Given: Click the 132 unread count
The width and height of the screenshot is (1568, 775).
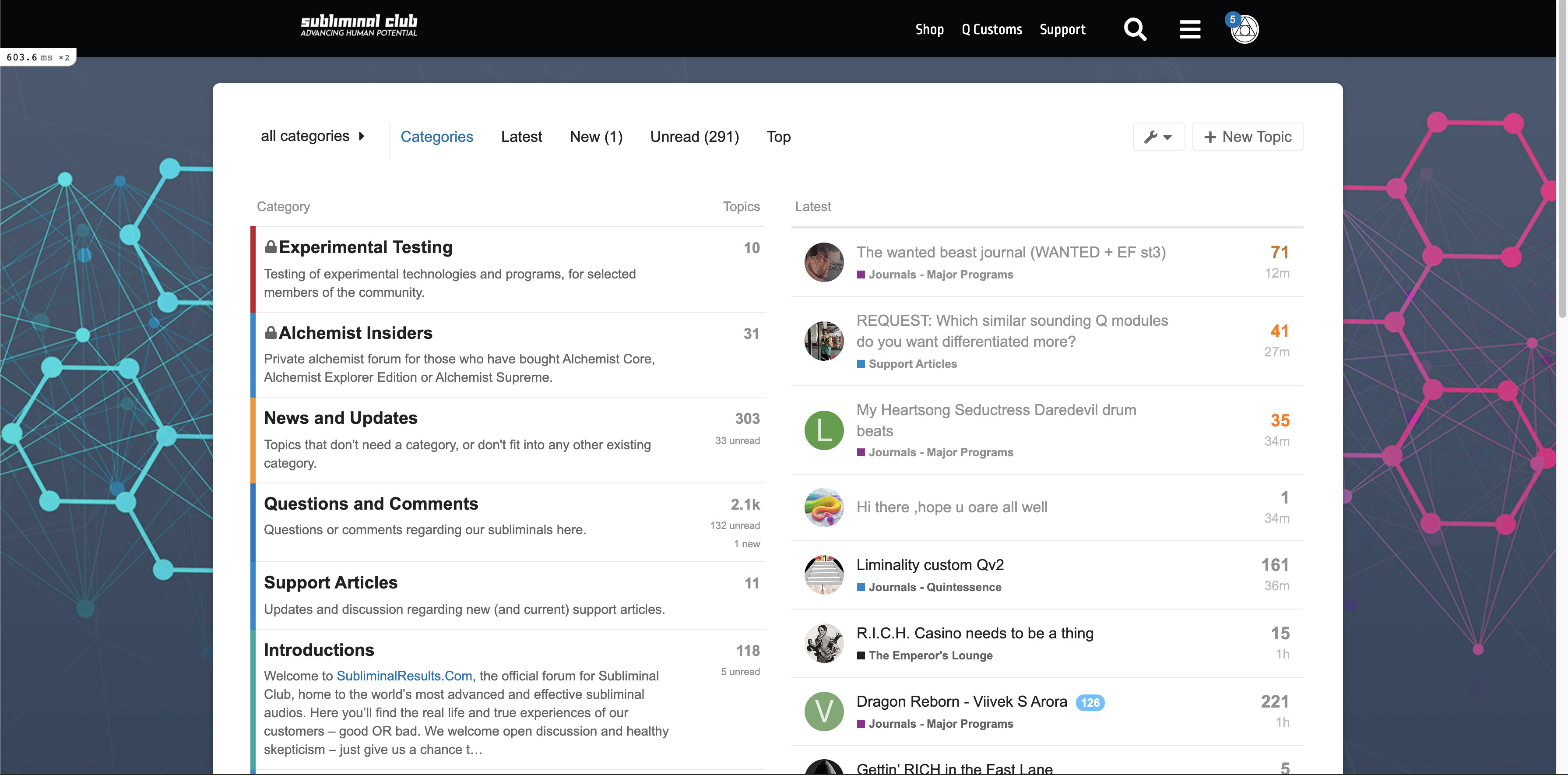Looking at the screenshot, I should coord(735,525).
